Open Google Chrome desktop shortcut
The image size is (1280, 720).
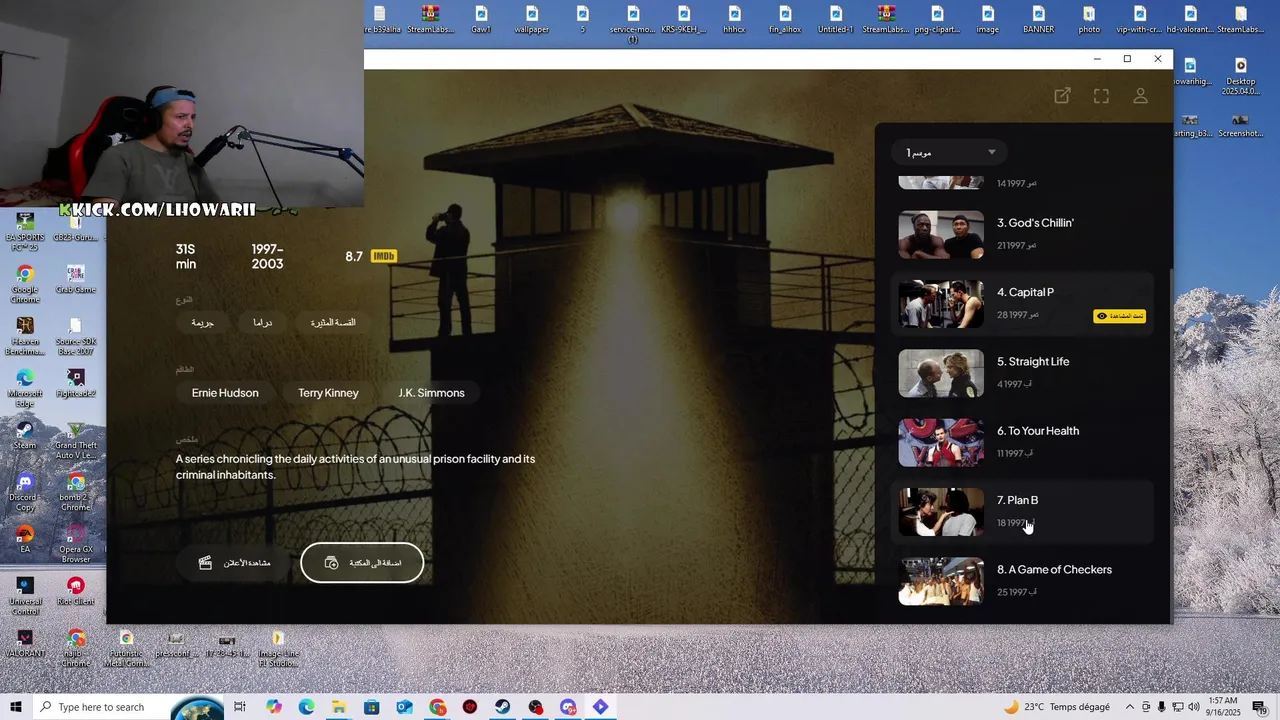coord(25,284)
